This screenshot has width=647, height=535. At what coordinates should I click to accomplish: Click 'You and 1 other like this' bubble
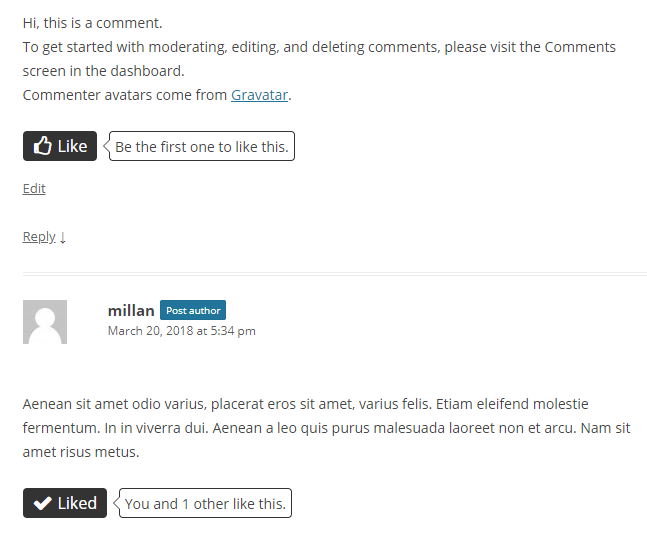pyautogui.click(x=205, y=503)
